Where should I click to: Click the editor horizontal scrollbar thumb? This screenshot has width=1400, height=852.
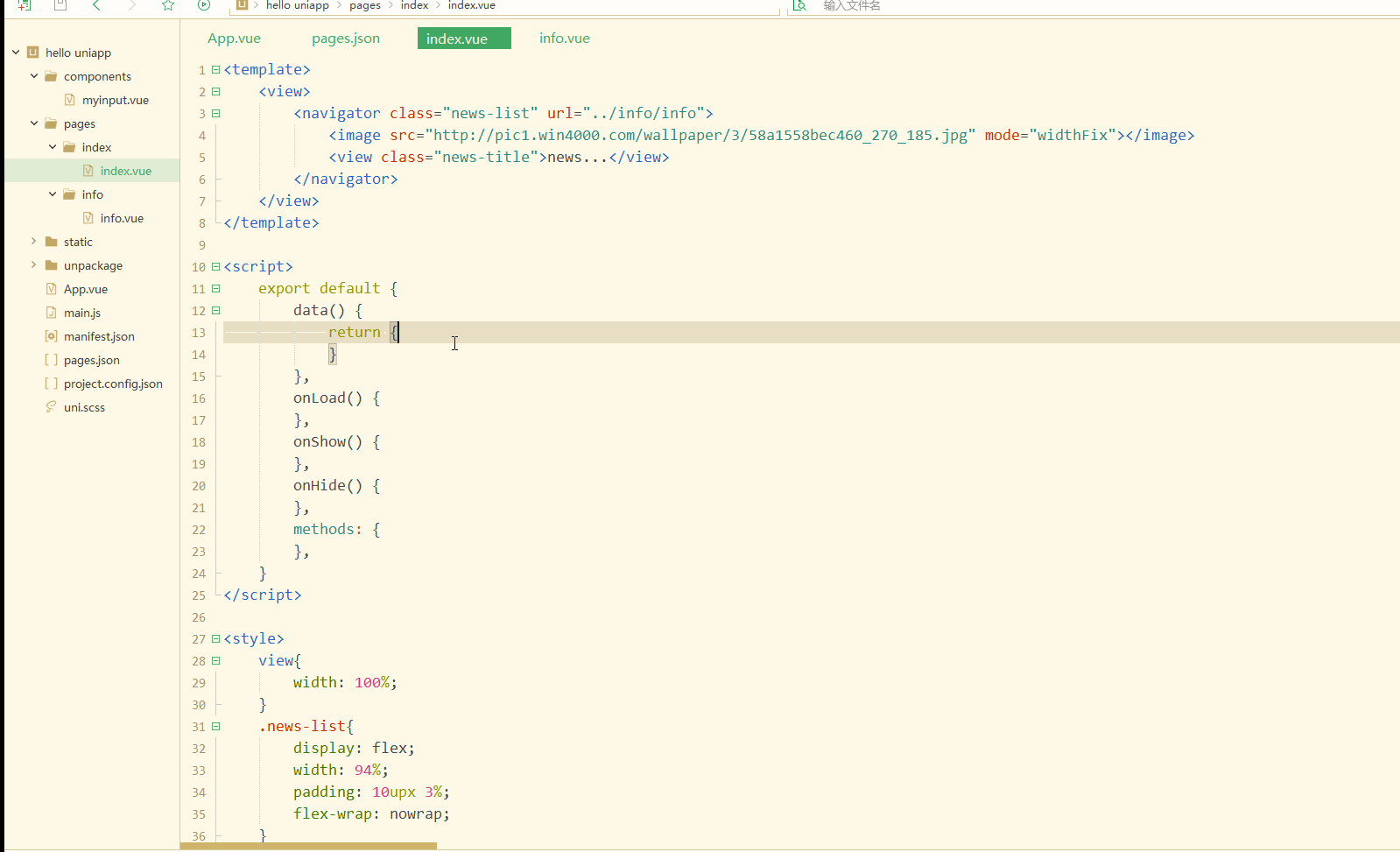[x=308, y=846]
